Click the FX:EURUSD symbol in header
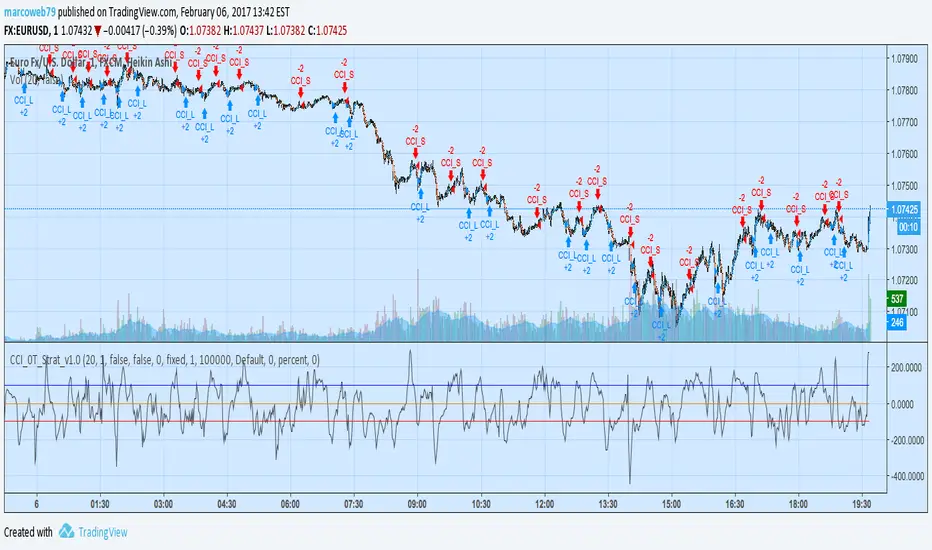932x550 pixels. coord(28,30)
